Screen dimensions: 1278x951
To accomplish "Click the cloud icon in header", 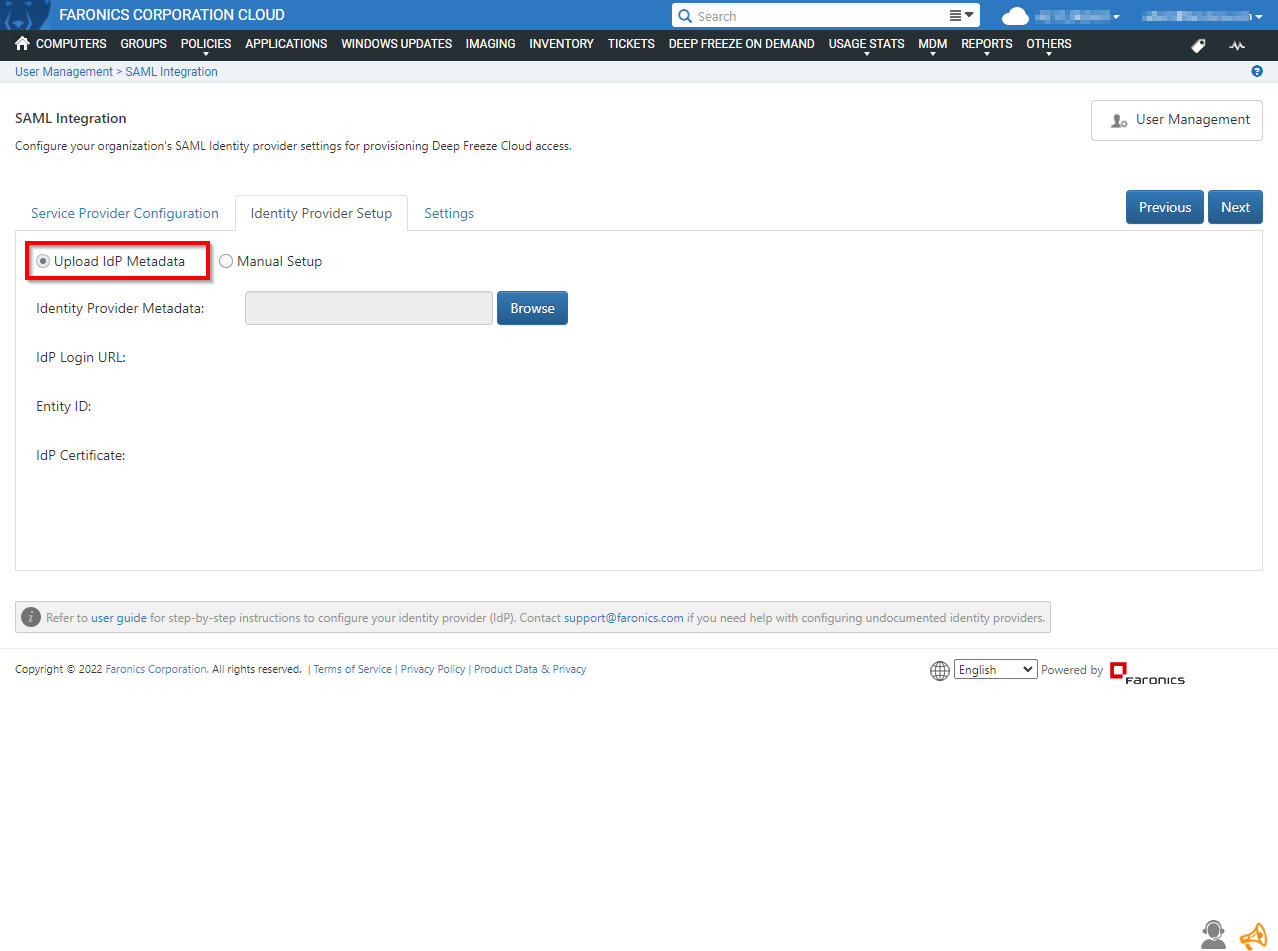I will coord(1015,16).
